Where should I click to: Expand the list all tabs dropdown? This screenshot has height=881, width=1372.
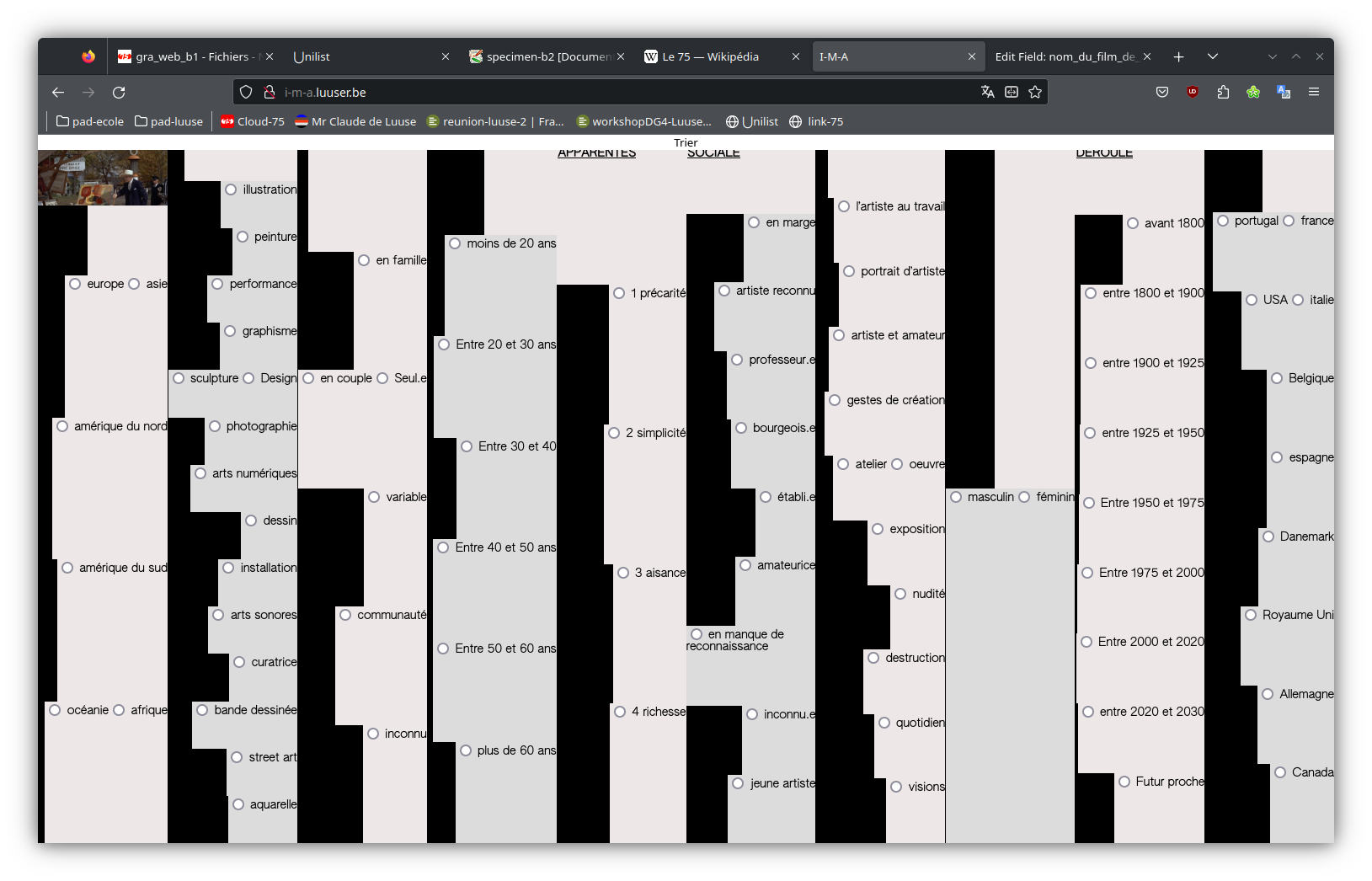point(1212,56)
